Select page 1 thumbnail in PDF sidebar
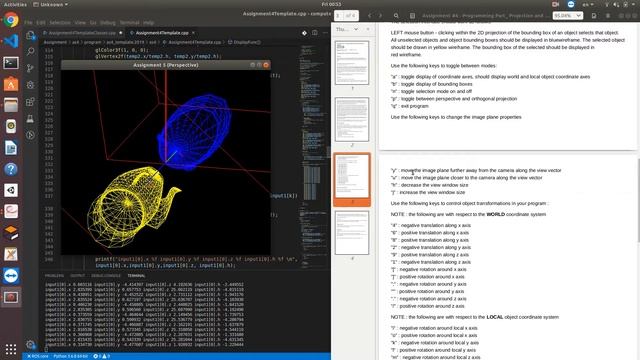The height and width of the screenshot is (360, 640). coord(352,63)
